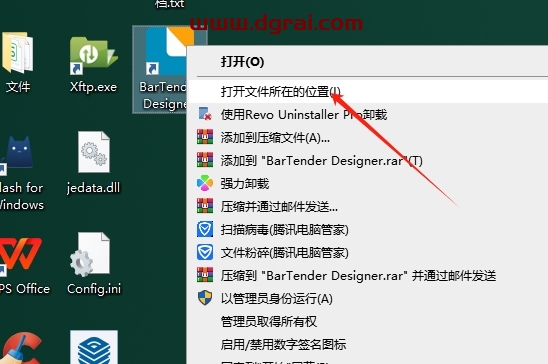The height and width of the screenshot is (364, 548).
Task: Select the CCleaner desktop icon
Action: (x=21, y=348)
